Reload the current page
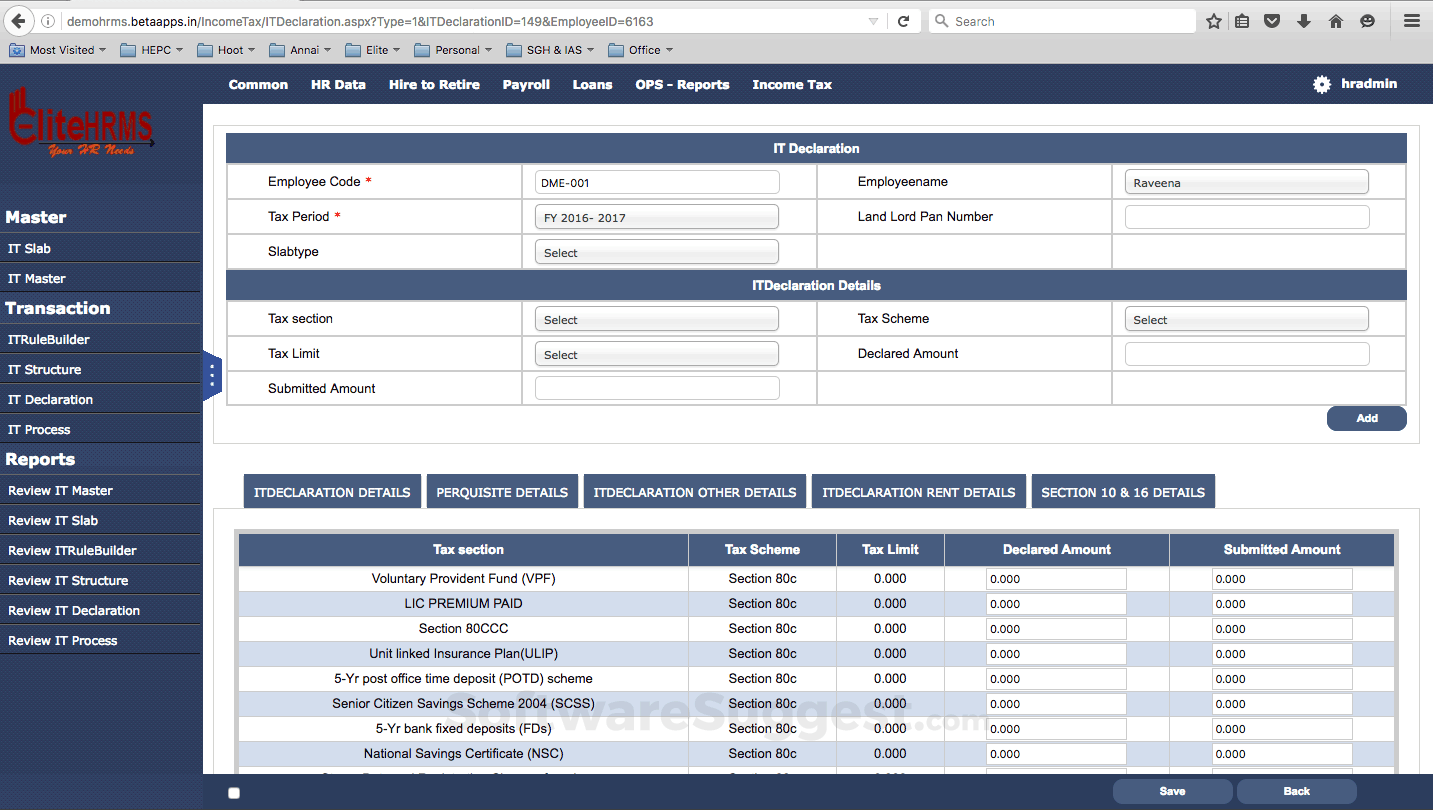 [904, 20]
